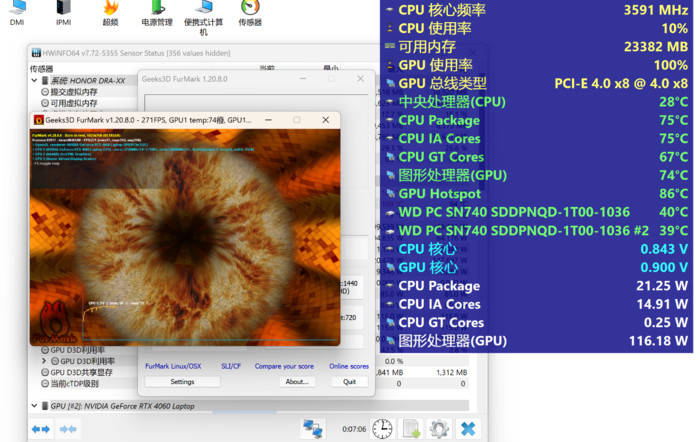Expand the GPU D3D利用率 group chevron
Image resolution: width=700 pixels, height=442 pixels.
pos(44,361)
